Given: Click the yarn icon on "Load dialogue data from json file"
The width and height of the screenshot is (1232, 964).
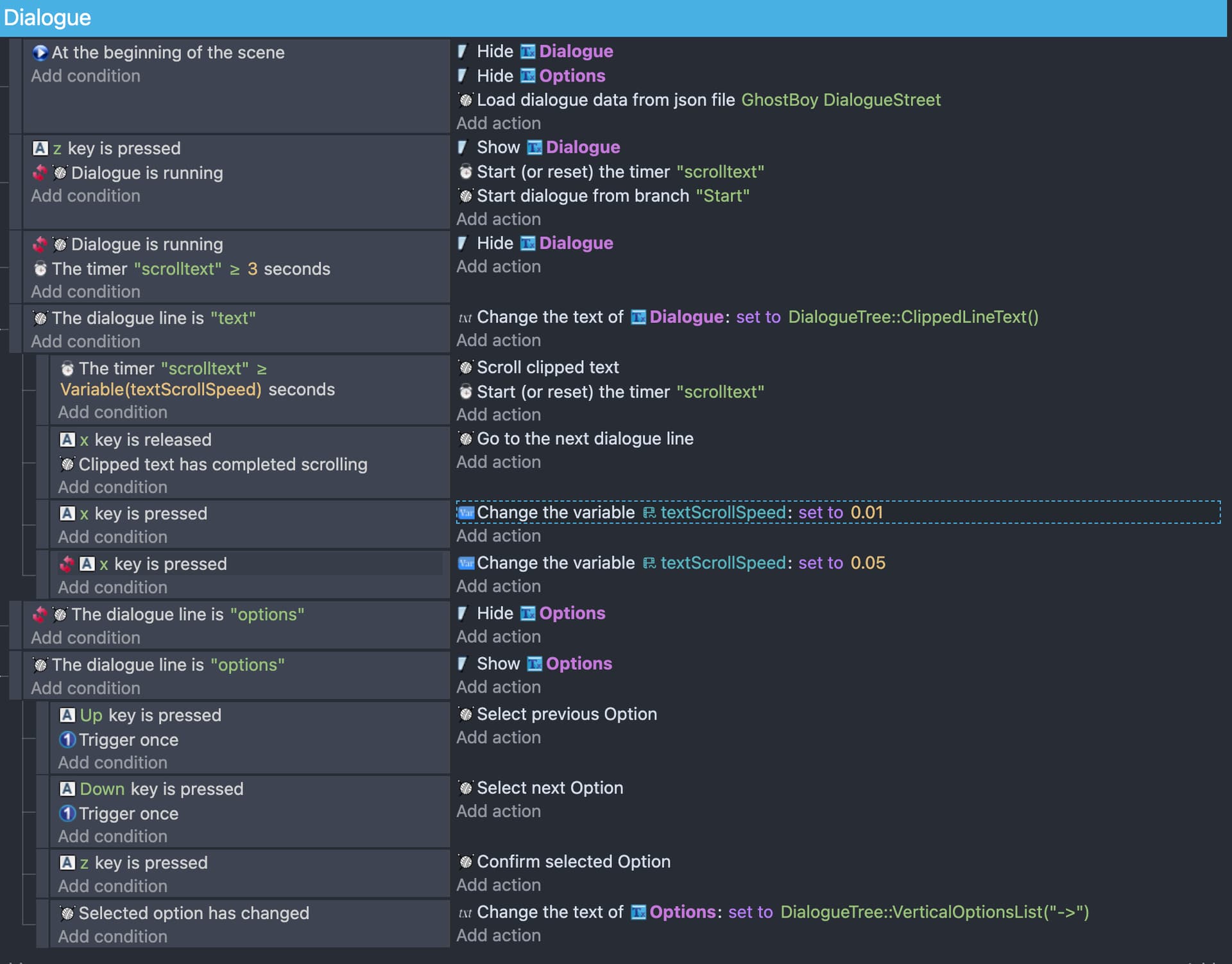Looking at the screenshot, I should (x=465, y=100).
